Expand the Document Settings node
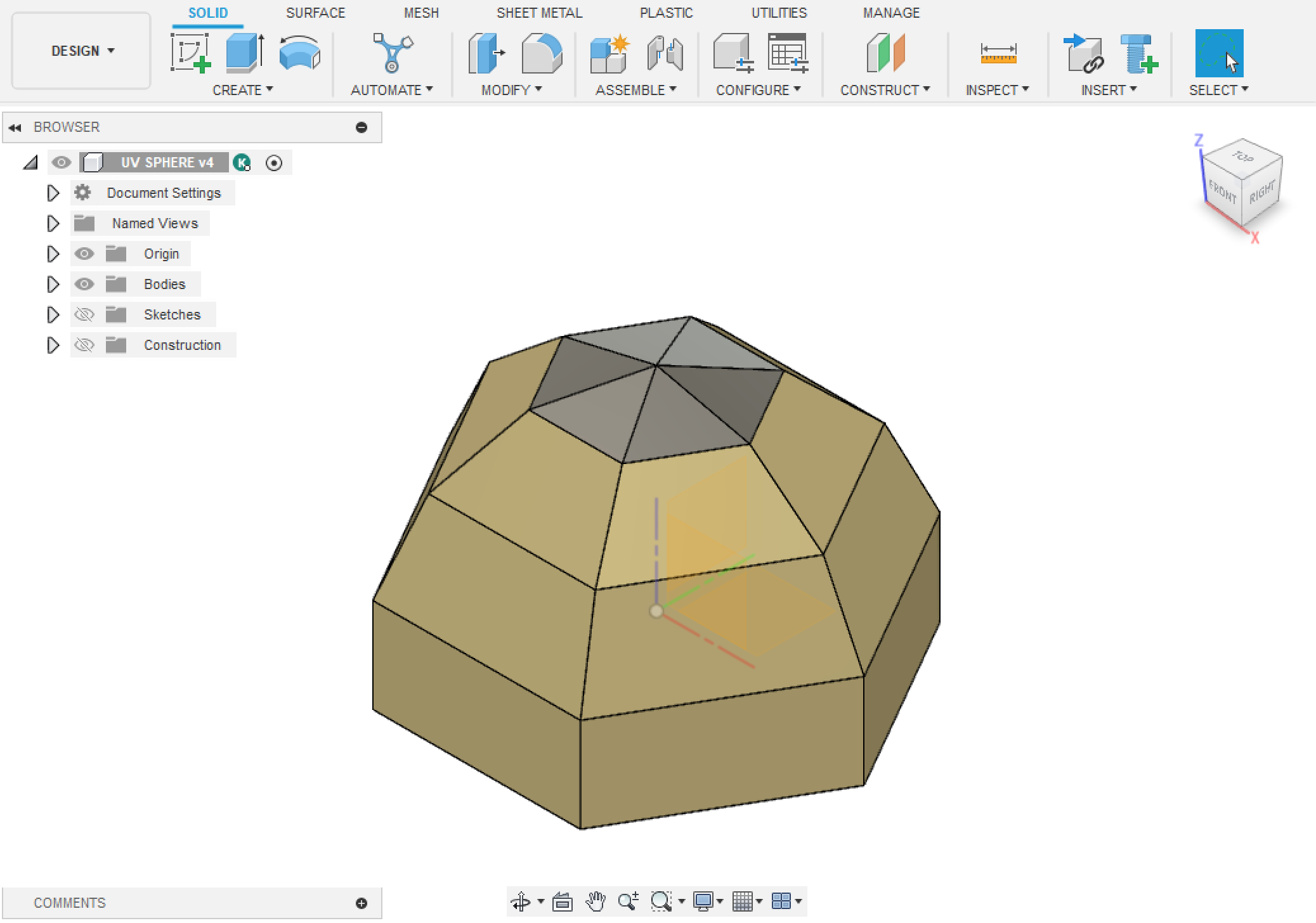 pyautogui.click(x=53, y=193)
